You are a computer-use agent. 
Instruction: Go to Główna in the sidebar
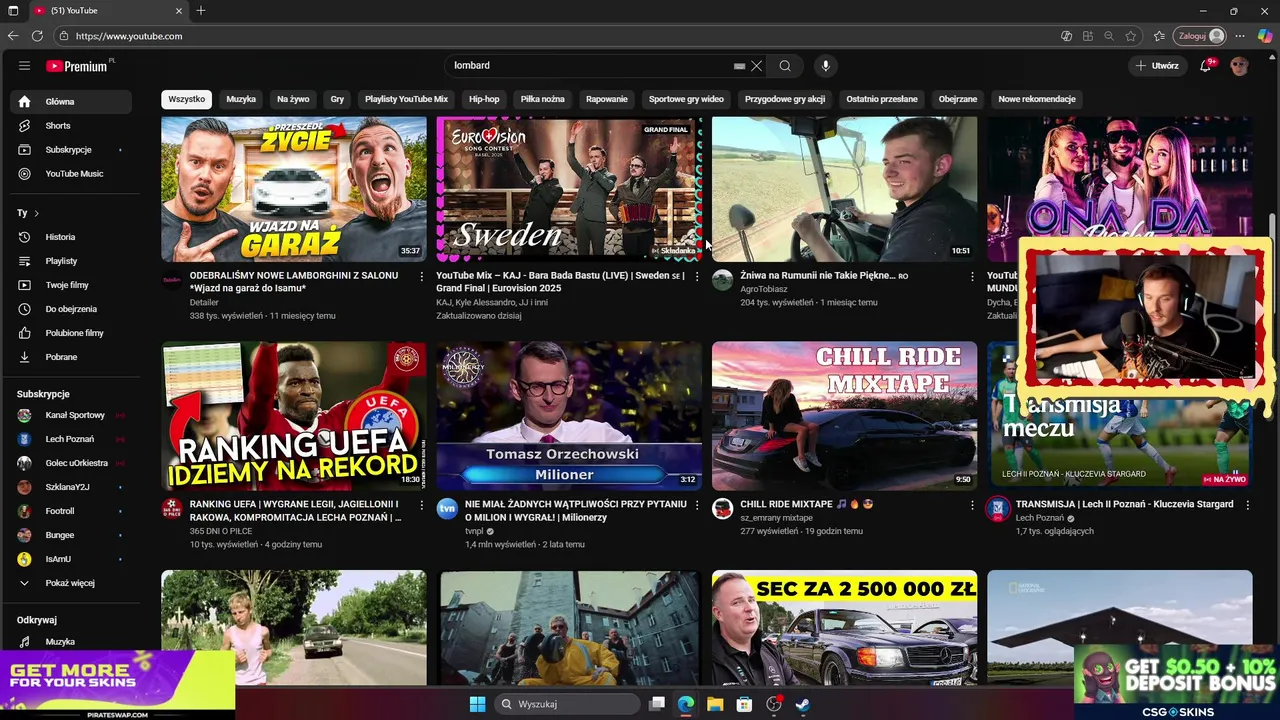(x=70, y=102)
